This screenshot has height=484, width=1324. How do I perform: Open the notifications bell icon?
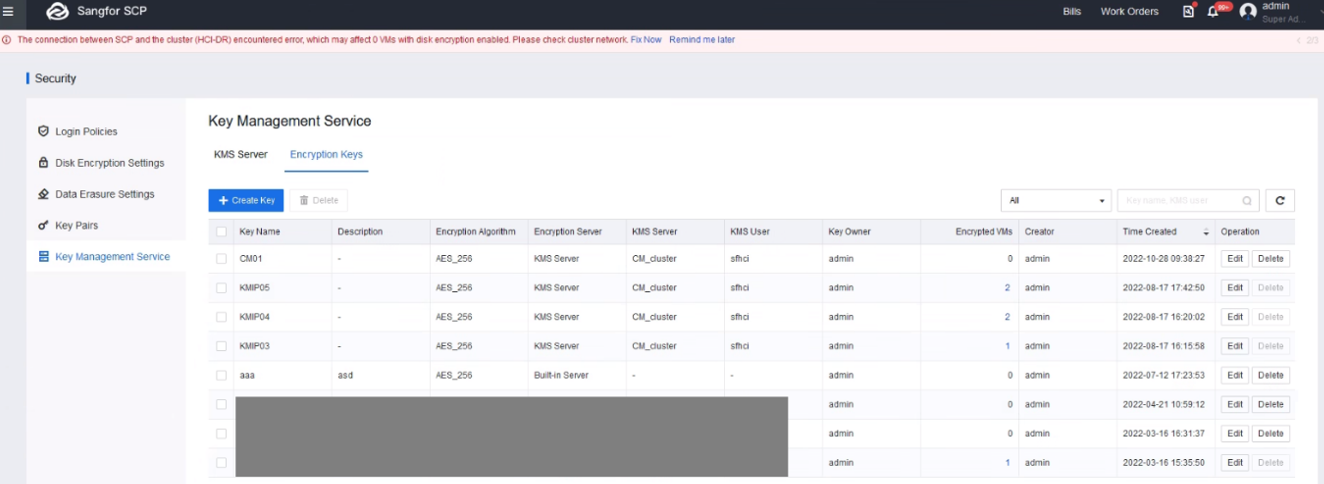[x=1213, y=12]
